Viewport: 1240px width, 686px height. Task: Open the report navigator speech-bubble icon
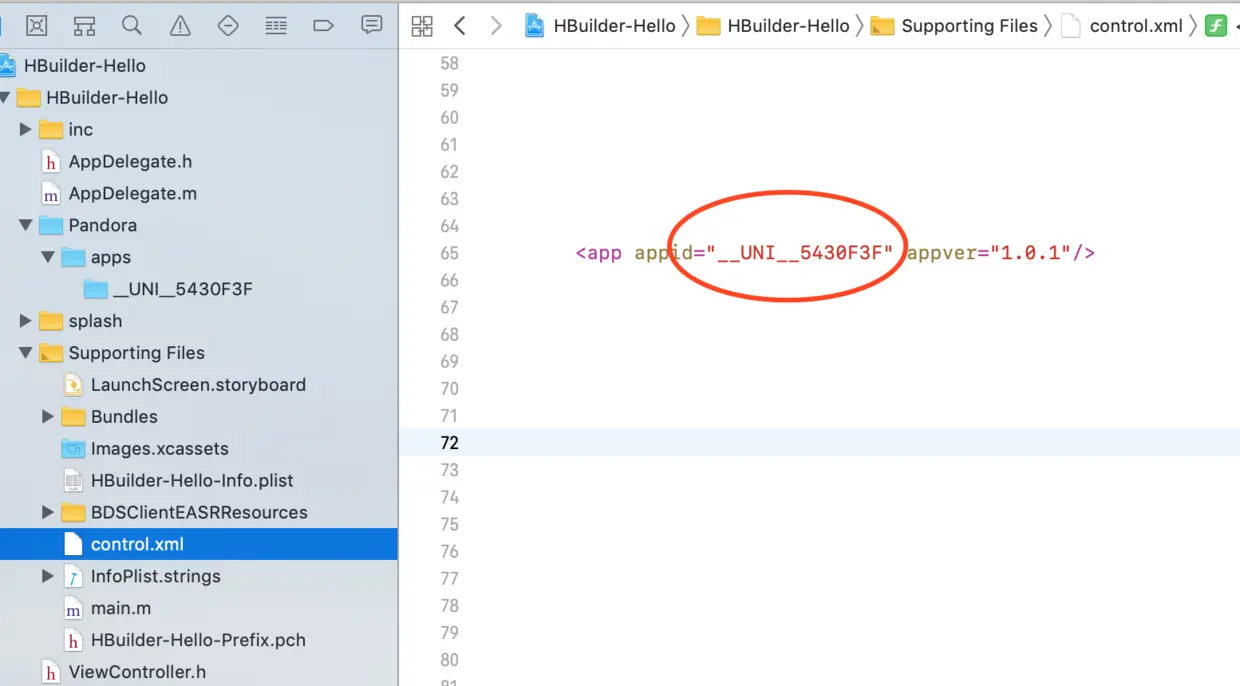pyautogui.click(x=372, y=25)
